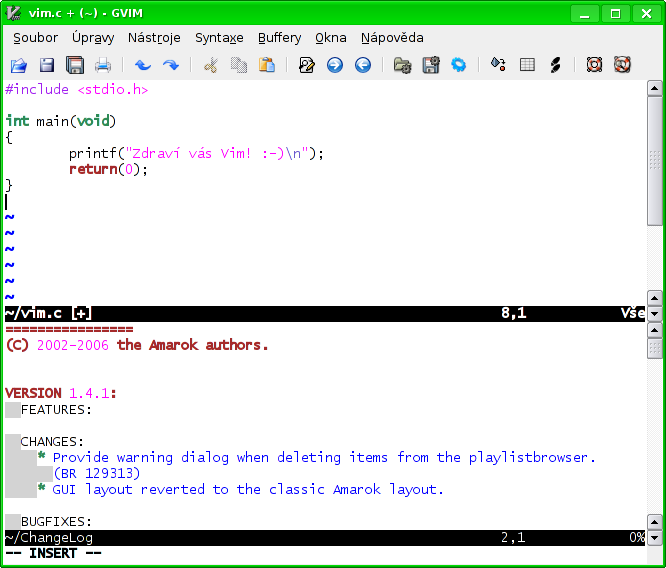This screenshot has height=568, width=666.
Task: Click the ~/ChangeLog status line
Action: 325,538
